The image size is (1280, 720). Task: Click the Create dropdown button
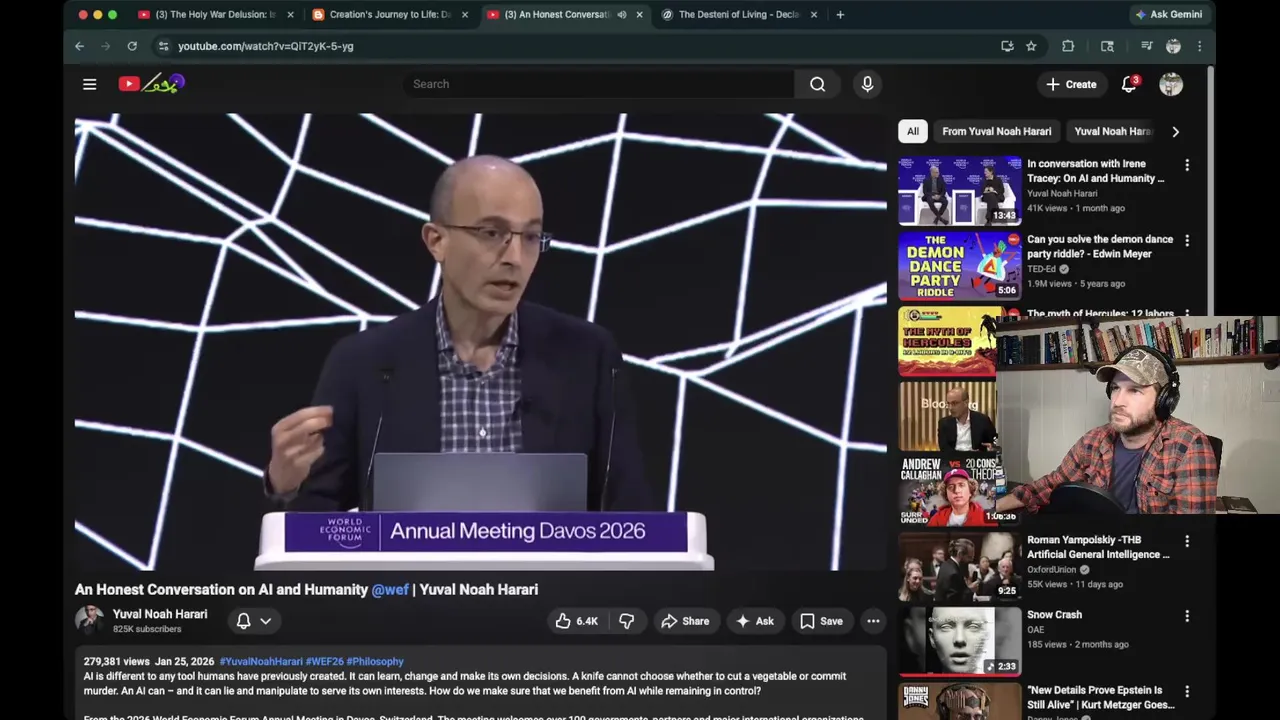tap(1071, 84)
